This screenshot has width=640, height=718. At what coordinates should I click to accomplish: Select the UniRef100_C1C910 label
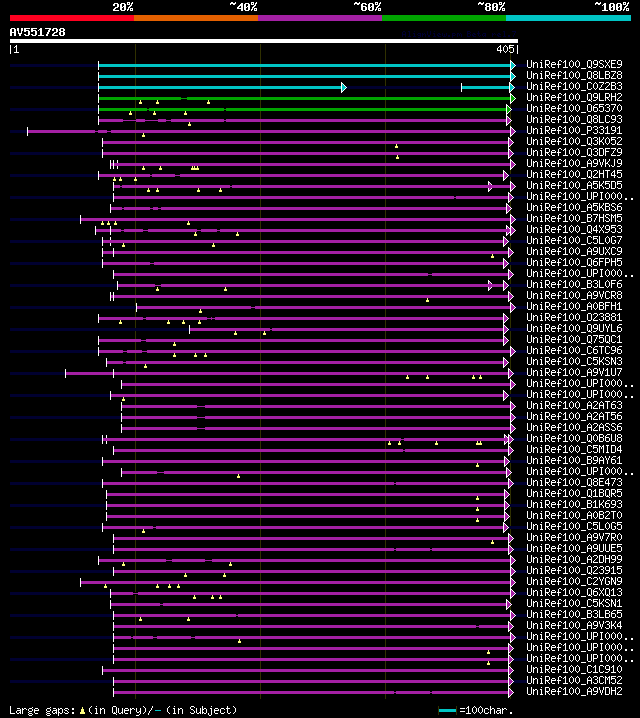click(x=574, y=669)
